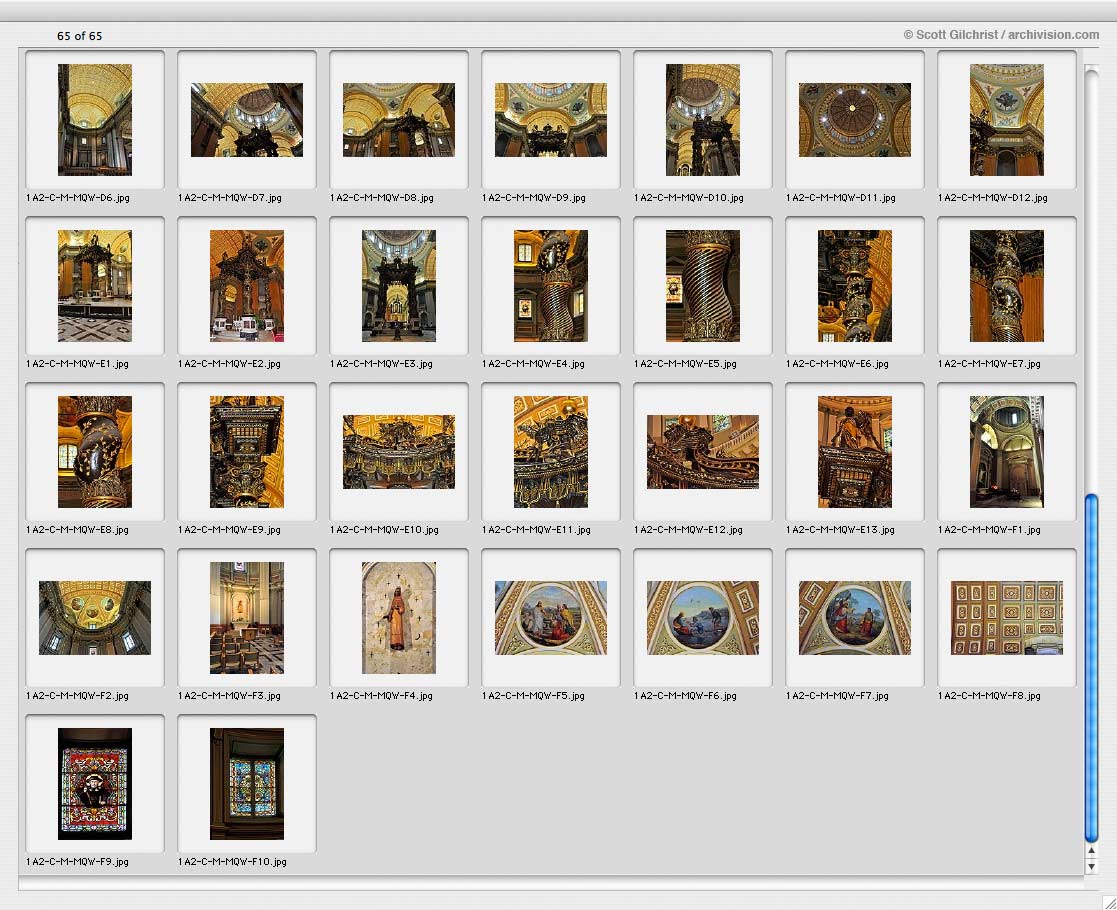Pick thumbnail 1A2-C-M-MQW-E7.jpg
This screenshot has width=1117, height=910.
pos(1007,286)
